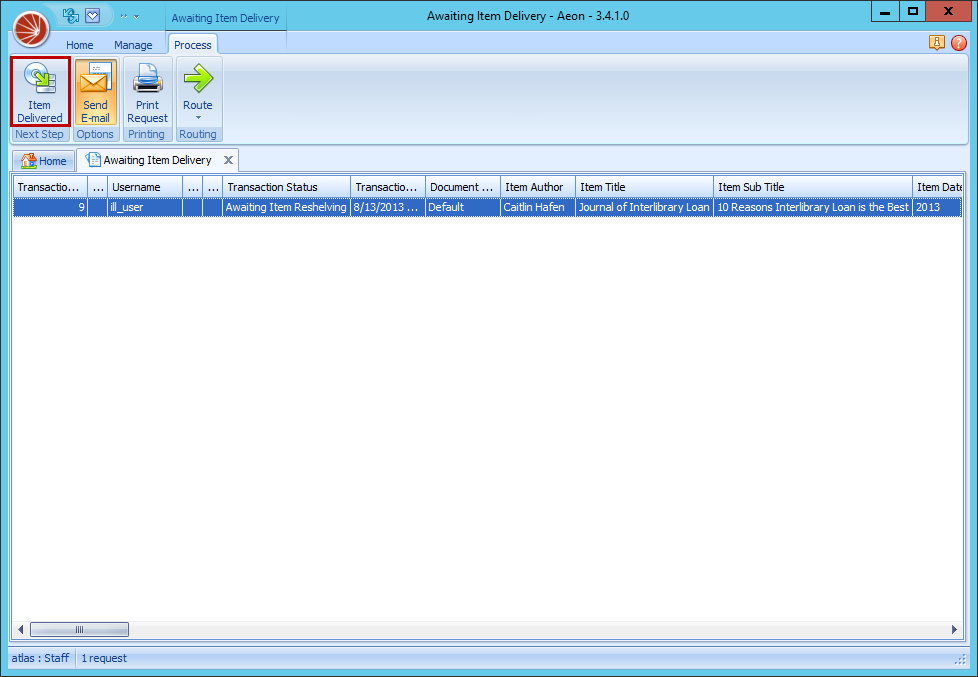Click the refresh icon in quick access toolbar
Screen dimensions: 978x677
click(x=70, y=15)
